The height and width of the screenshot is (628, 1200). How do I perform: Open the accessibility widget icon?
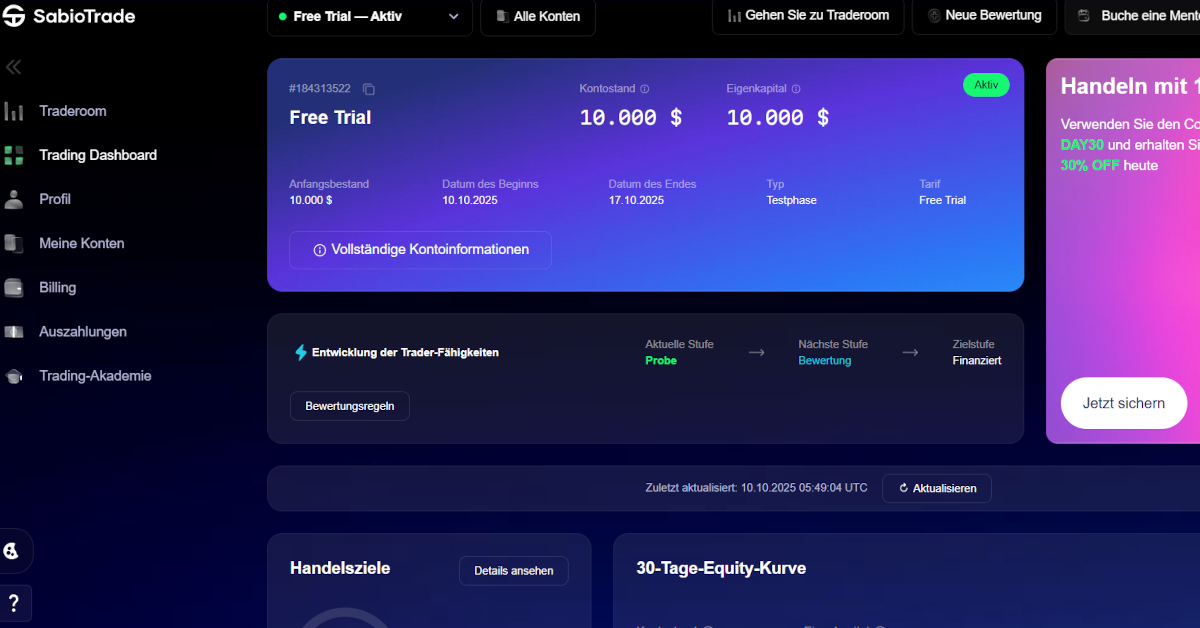[12, 551]
